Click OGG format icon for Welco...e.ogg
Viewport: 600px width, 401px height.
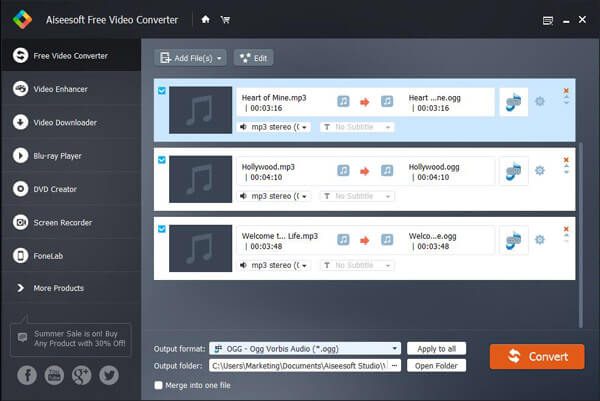(x=514, y=240)
